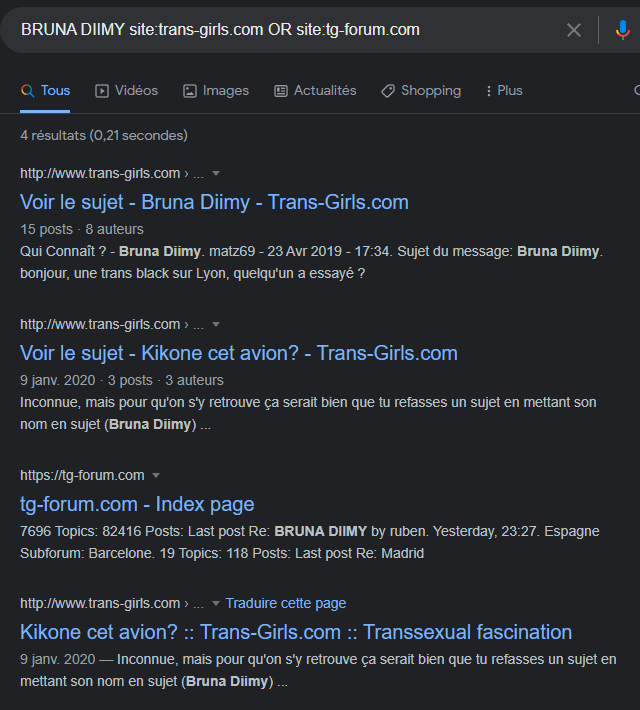Open 'Voir le sujet - Kikone cet avion?' result

click(238, 353)
